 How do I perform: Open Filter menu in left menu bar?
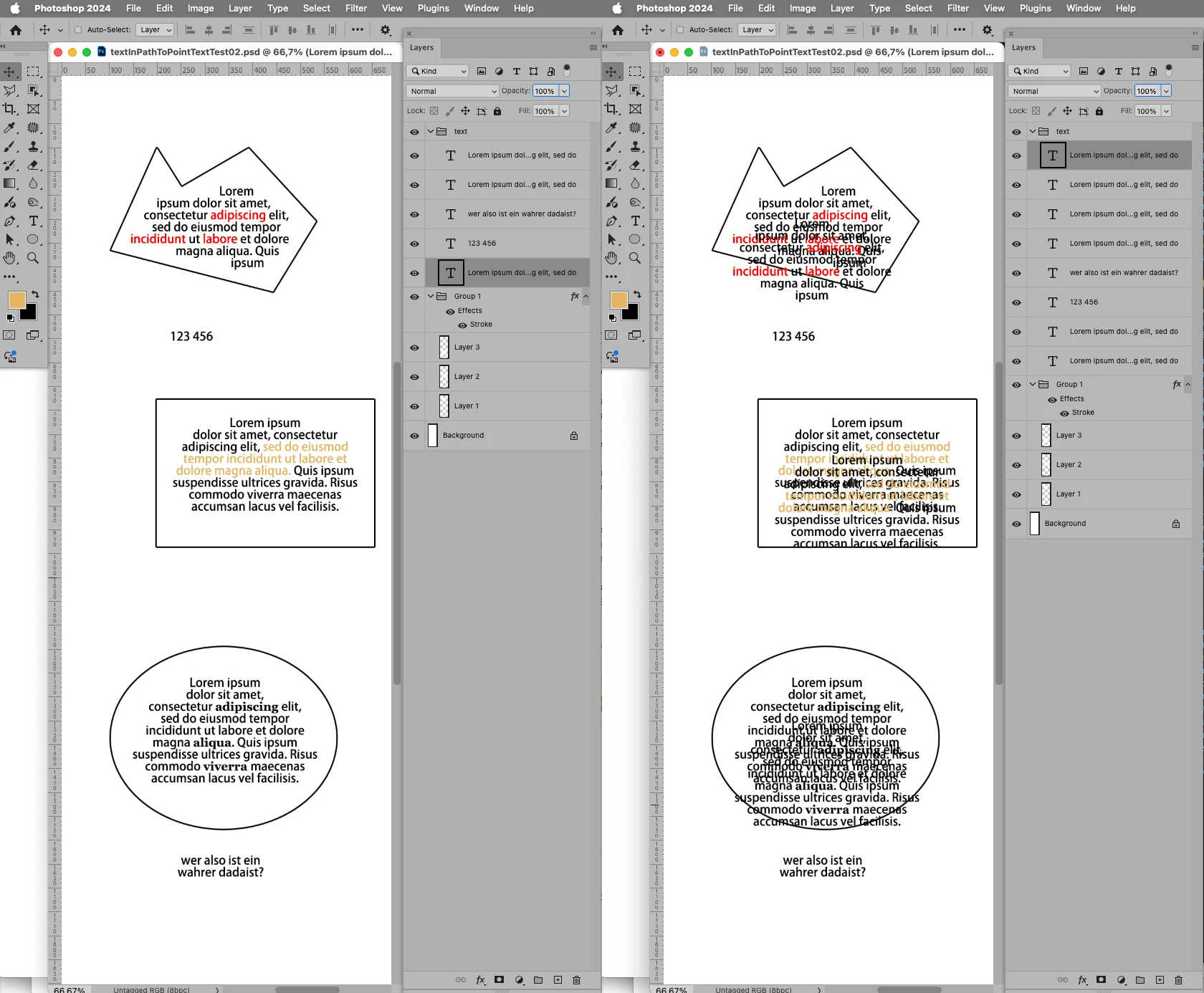click(x=356, y=9)
